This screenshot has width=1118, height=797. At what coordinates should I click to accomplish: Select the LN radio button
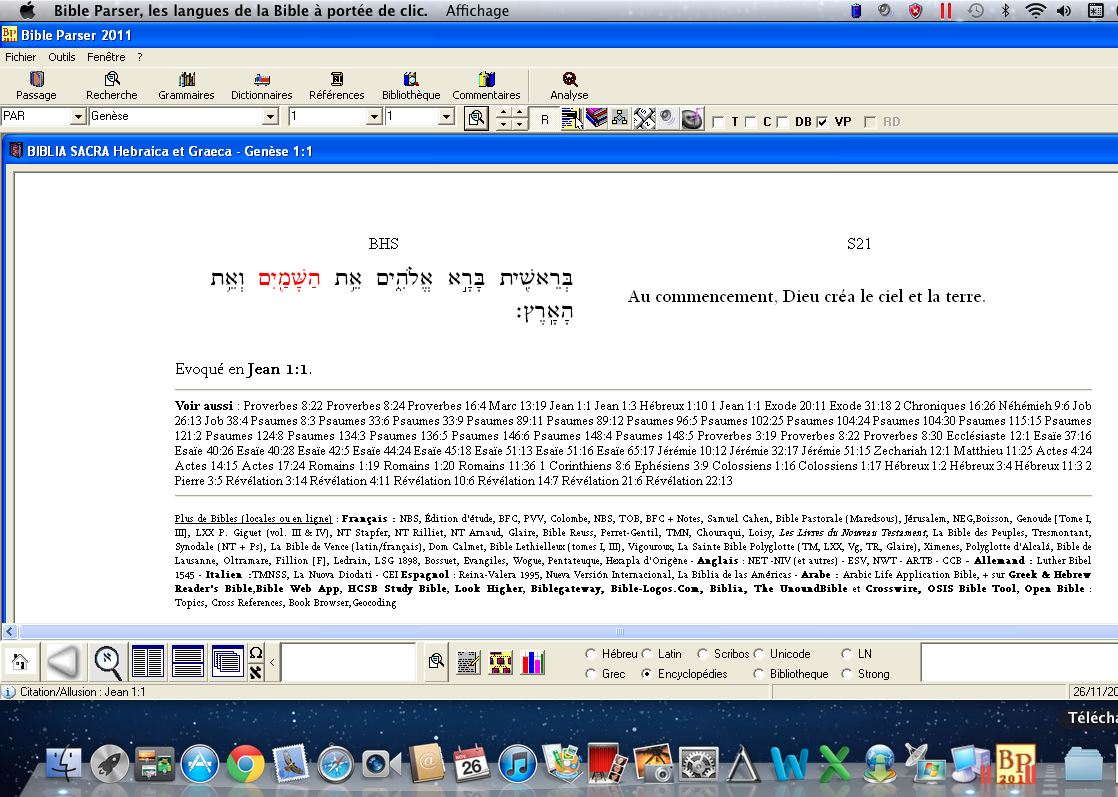[846, 654]
